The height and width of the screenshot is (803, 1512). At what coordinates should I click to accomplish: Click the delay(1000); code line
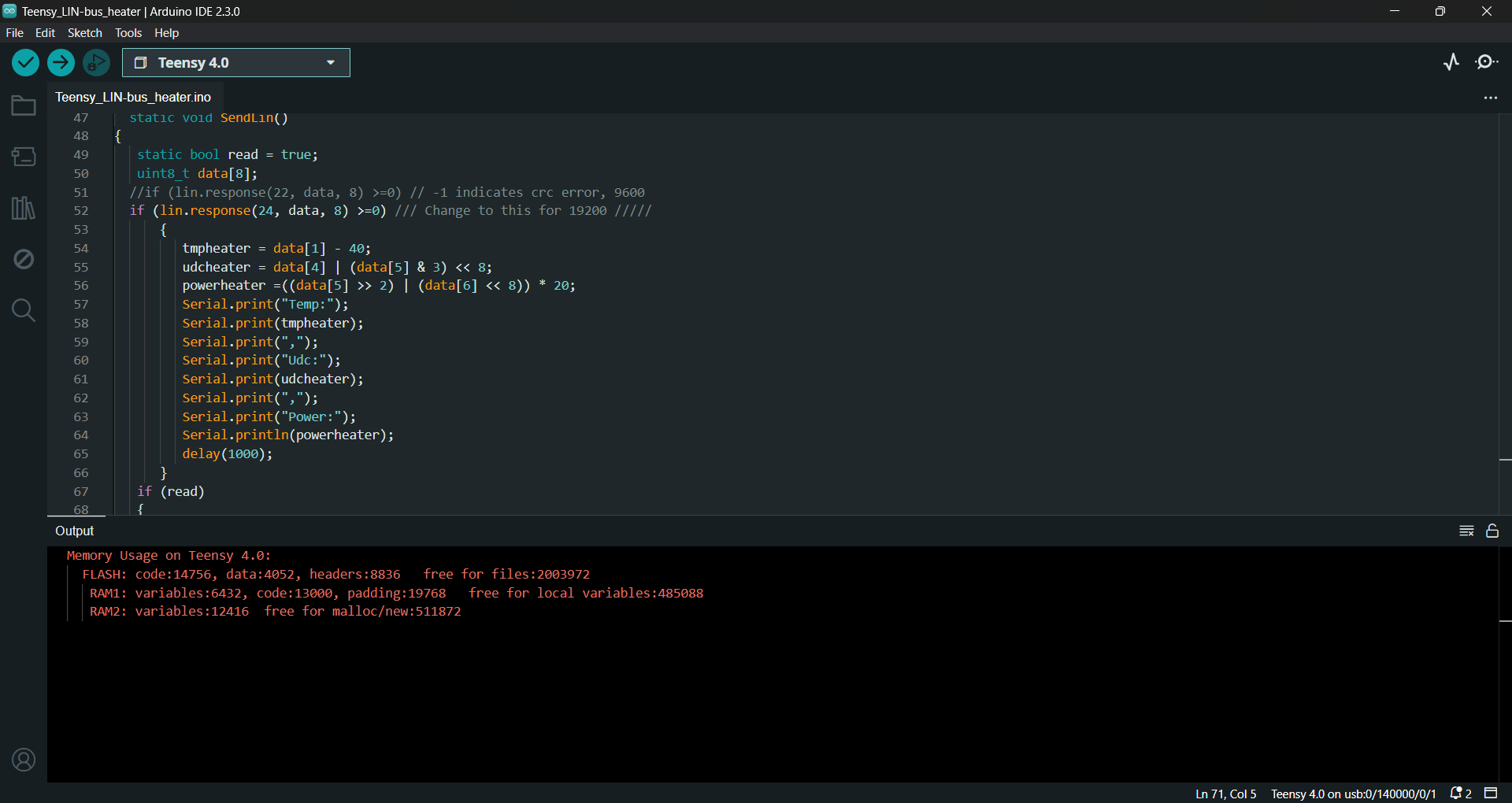pos(228,454)
